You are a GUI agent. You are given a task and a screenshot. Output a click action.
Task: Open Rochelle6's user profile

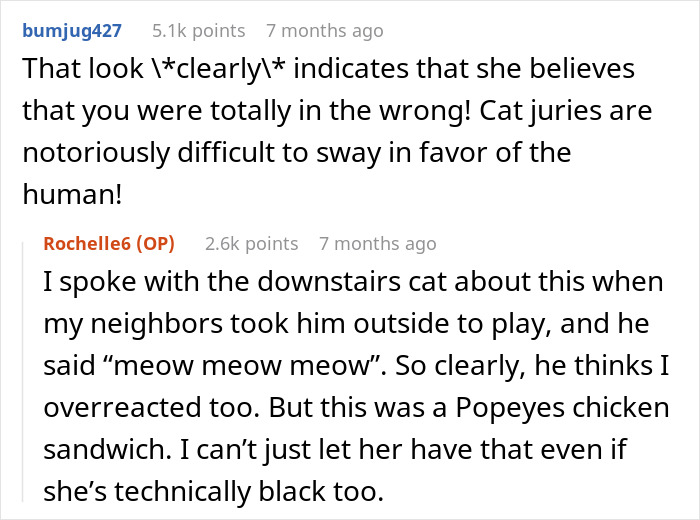(87, 243)
